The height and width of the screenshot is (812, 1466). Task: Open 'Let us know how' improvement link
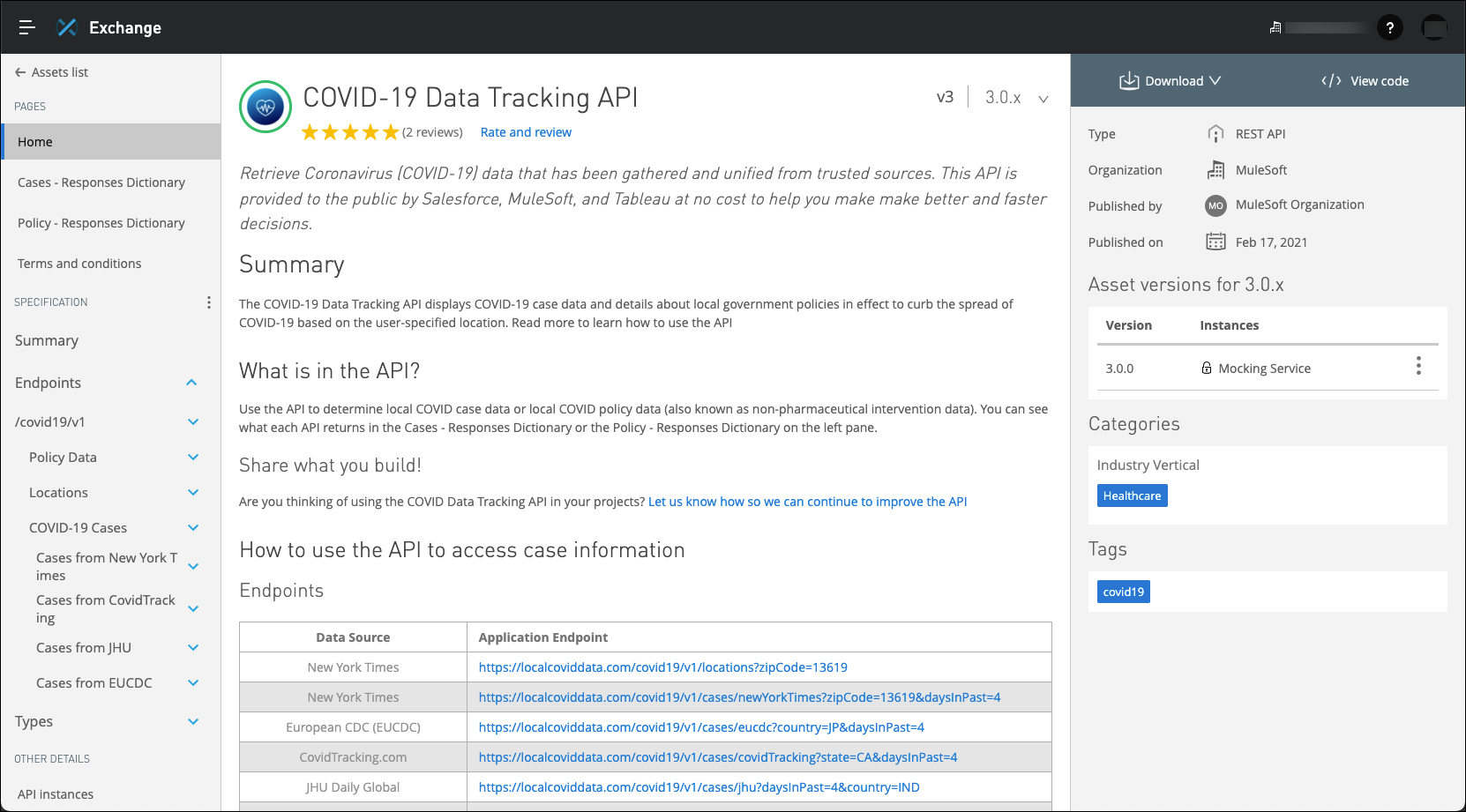click(807, 502)
